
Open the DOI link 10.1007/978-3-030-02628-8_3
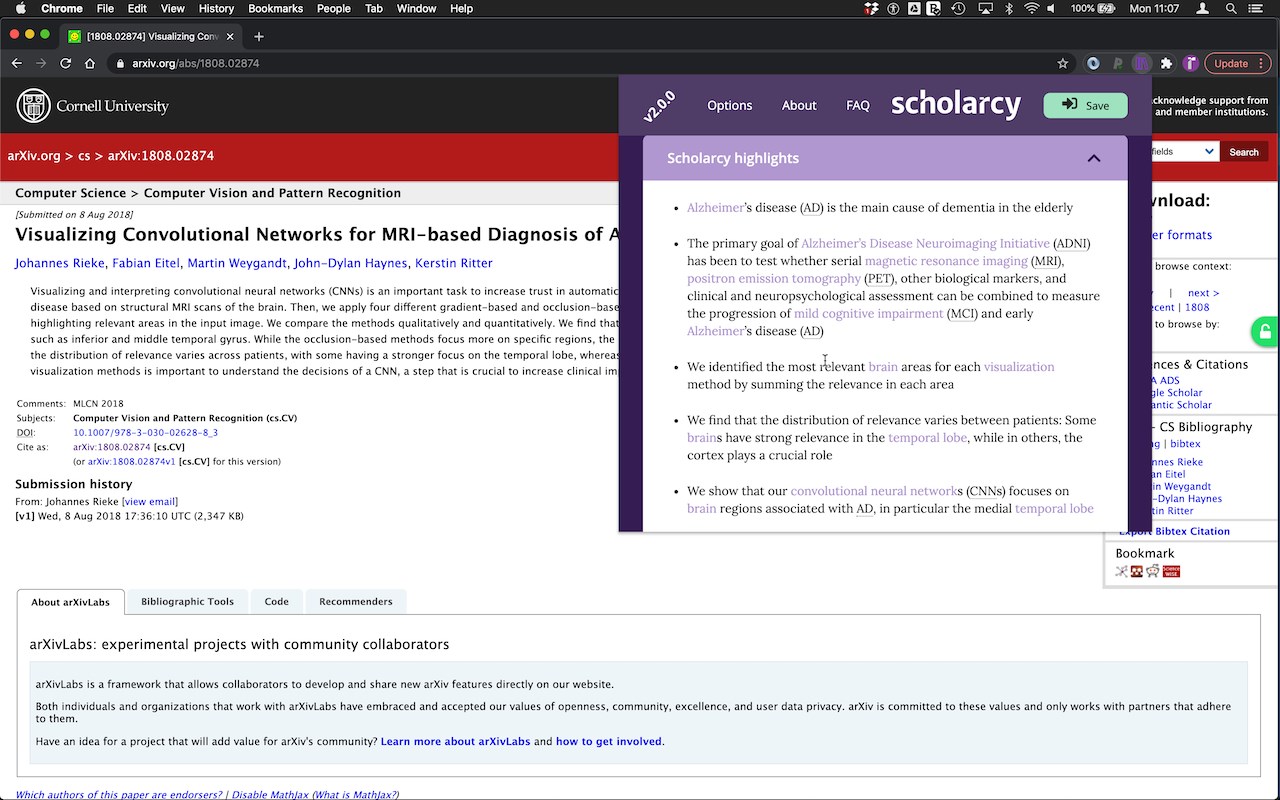145,433
